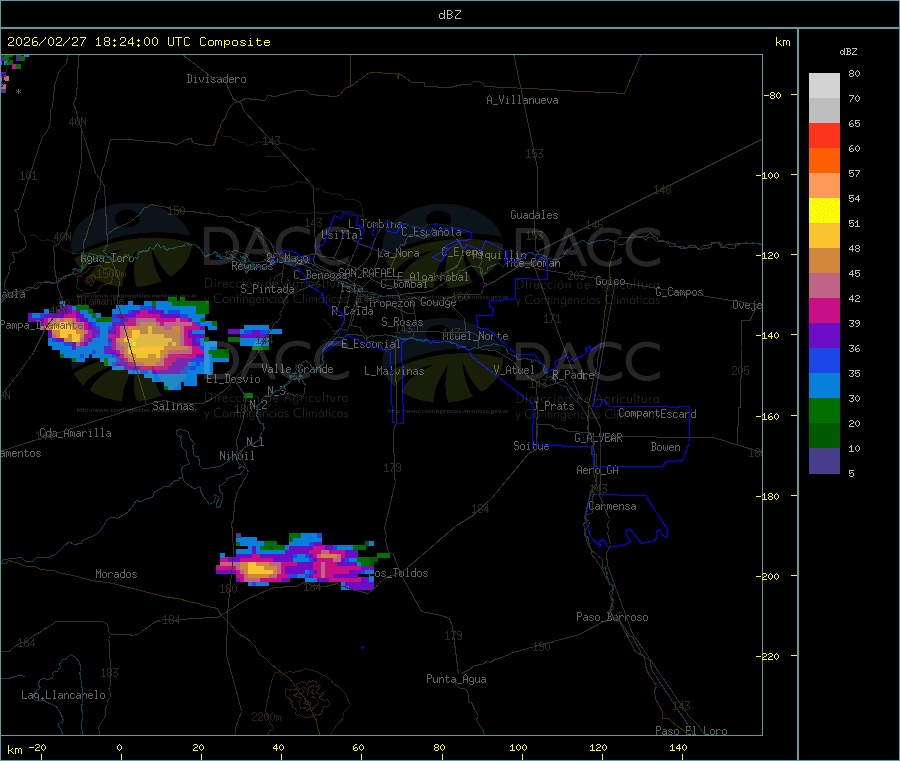Screen dimensions: 900x761
Task: Click the Morados location label
Action: tap(116, 574)
